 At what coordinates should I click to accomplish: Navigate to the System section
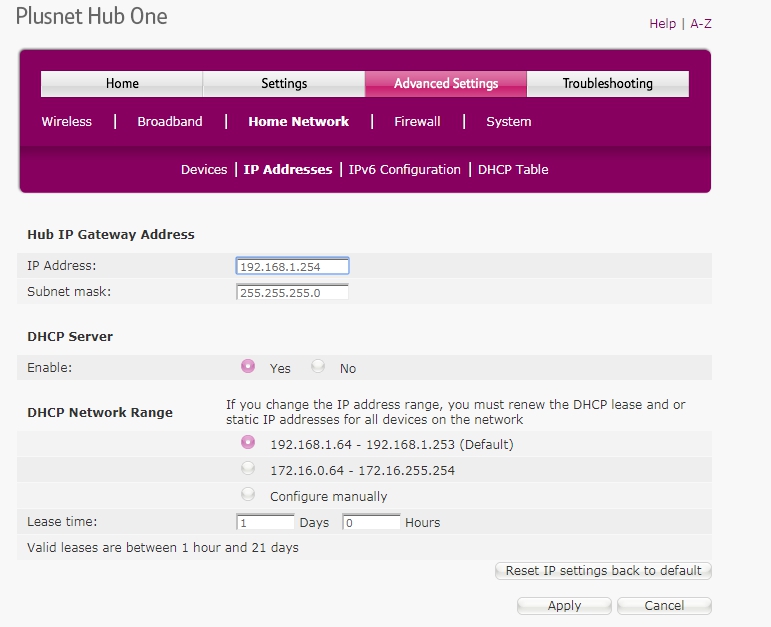click(x=508, y=122)
